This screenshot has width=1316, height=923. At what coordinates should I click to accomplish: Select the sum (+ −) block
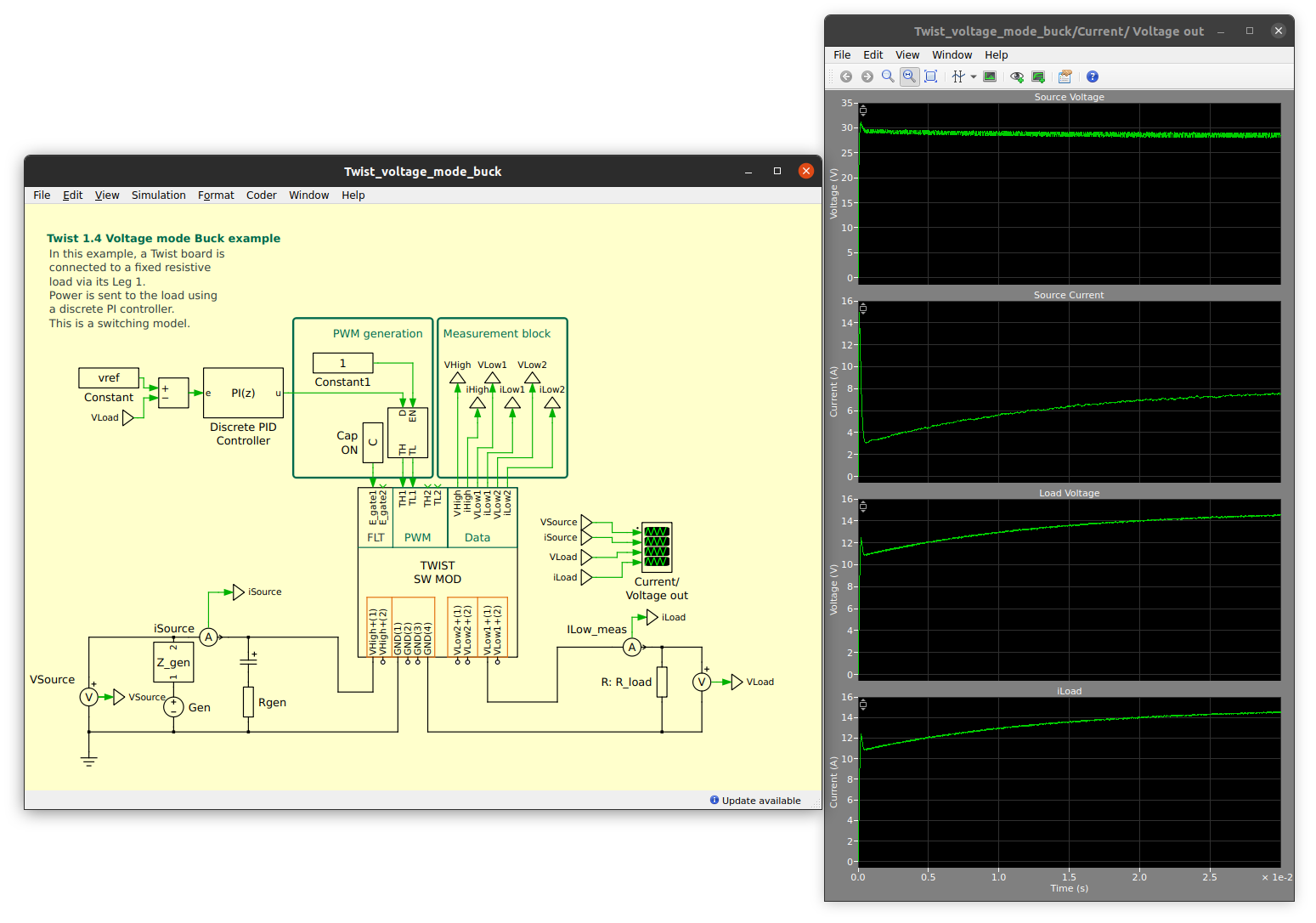click(x=173, y=393)
